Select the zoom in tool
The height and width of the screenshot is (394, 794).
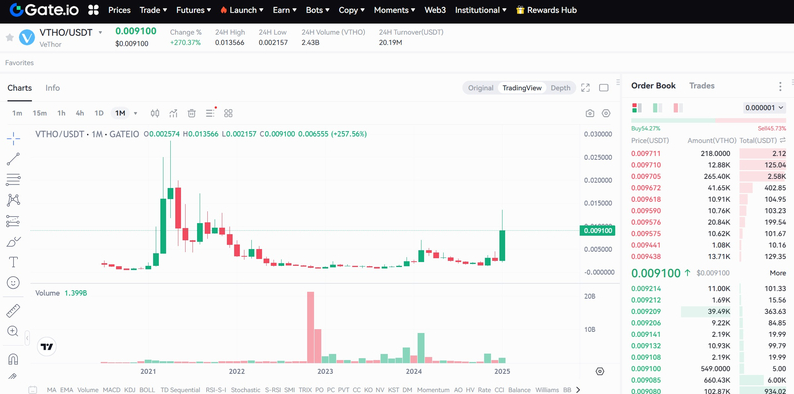pyautogui.click(x=13, y=331)
